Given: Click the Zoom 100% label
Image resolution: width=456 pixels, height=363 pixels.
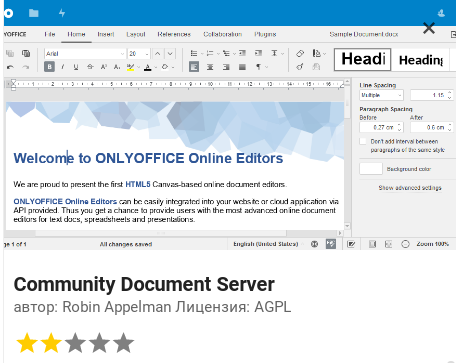Looking at the screenshot, I should [x=432, y=244].
